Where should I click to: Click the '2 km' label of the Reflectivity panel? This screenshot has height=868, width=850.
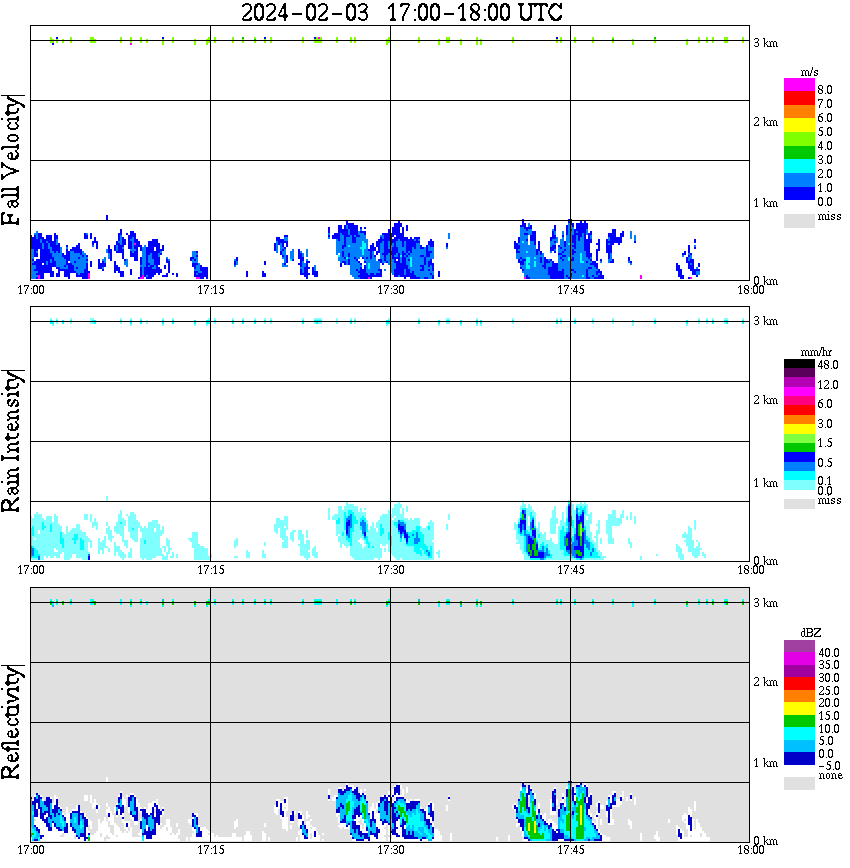(765, 682)
